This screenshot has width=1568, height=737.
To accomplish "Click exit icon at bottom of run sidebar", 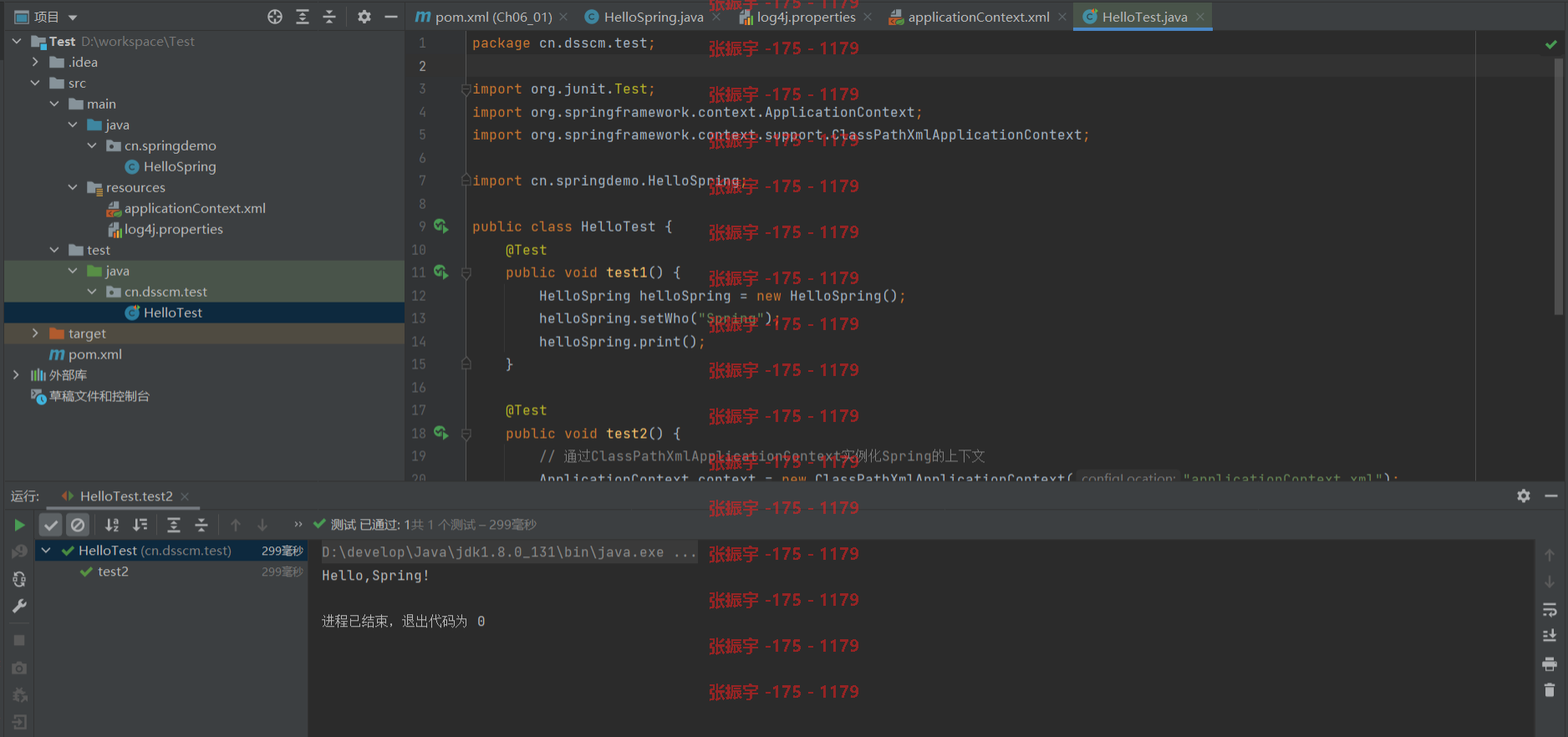I will (x=19, y=722).
